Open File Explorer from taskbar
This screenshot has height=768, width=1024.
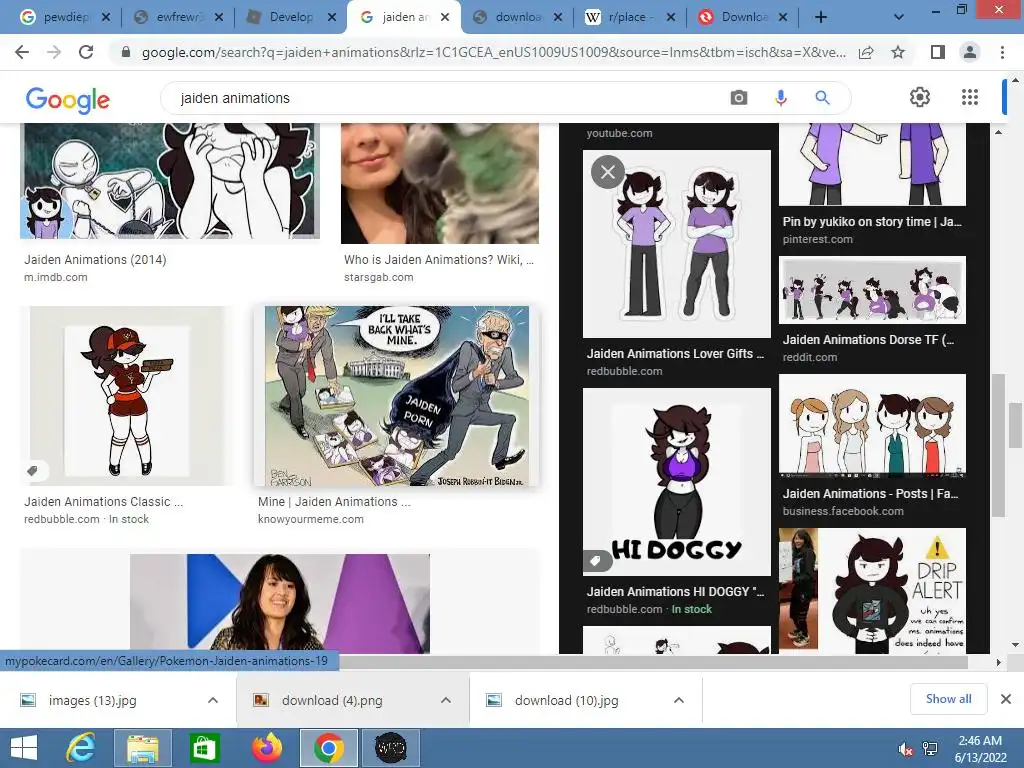142,748
